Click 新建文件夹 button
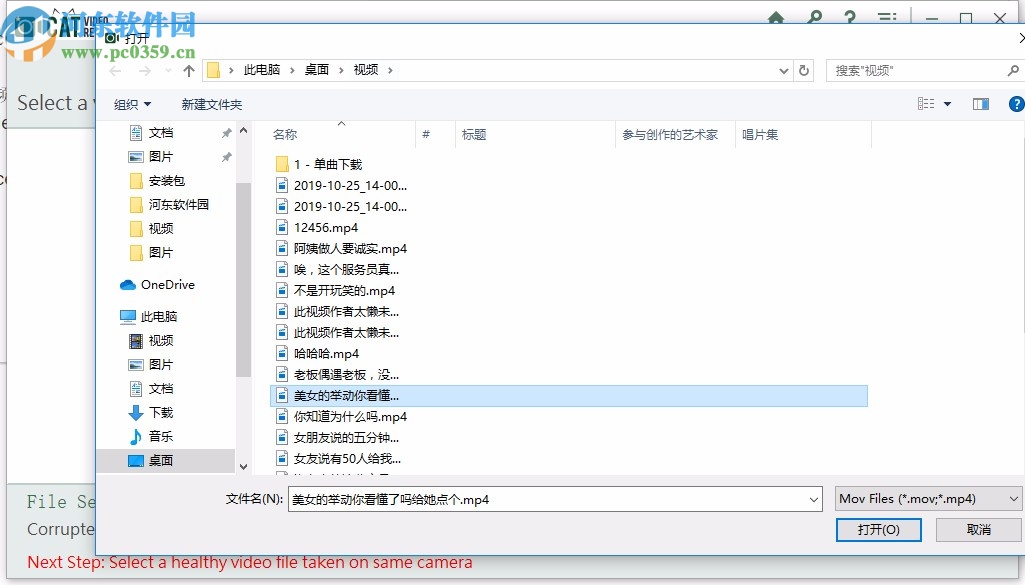The width and height of the screenshot is (1025, 585). 212,105
